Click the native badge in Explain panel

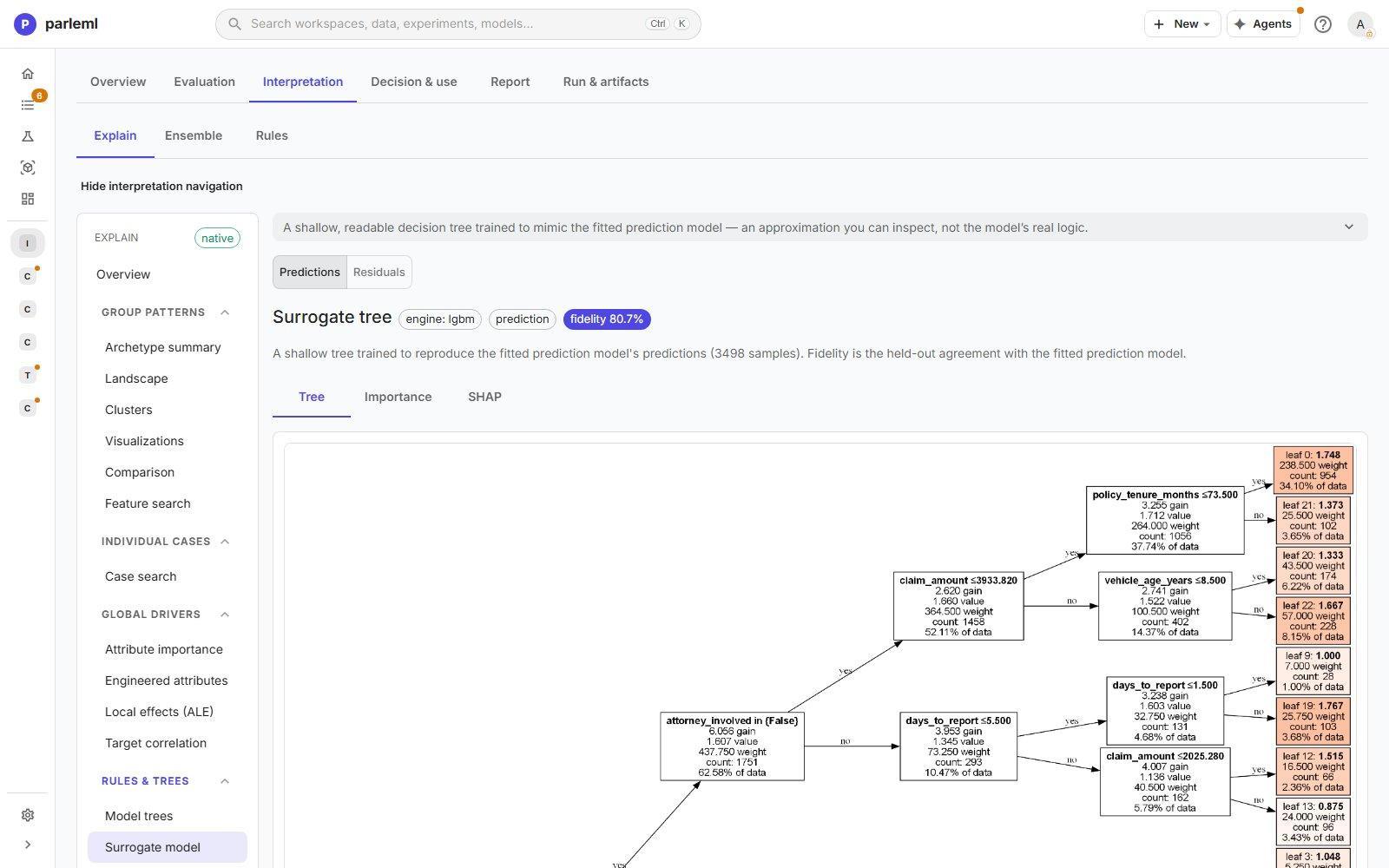[x=217, y=238]
